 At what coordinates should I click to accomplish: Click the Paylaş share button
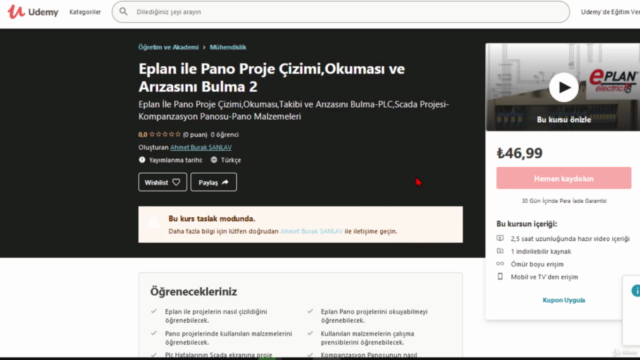[213, 182]
